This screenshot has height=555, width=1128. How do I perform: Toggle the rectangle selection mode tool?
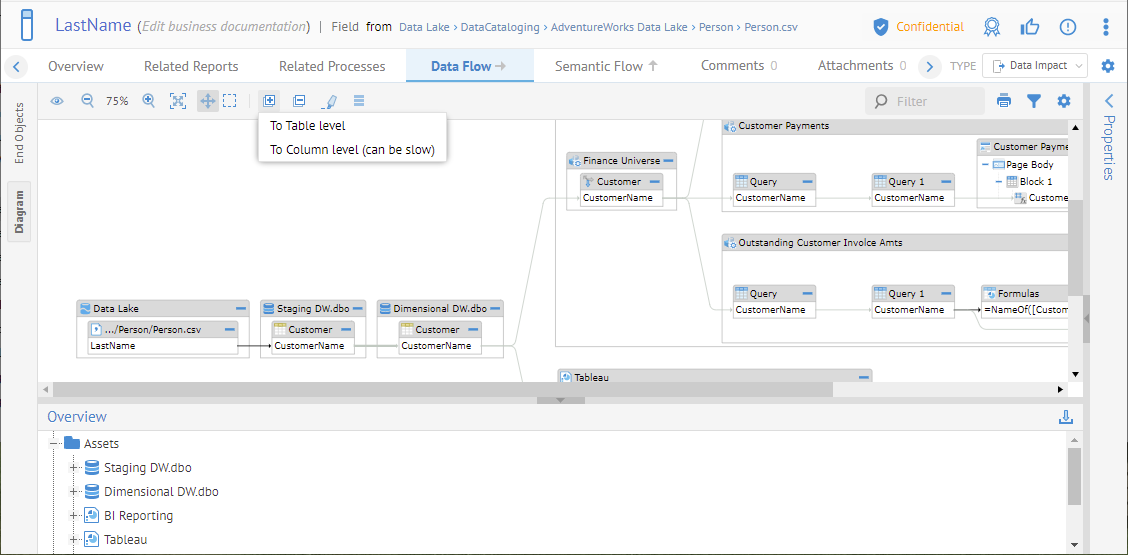[230, 101]
